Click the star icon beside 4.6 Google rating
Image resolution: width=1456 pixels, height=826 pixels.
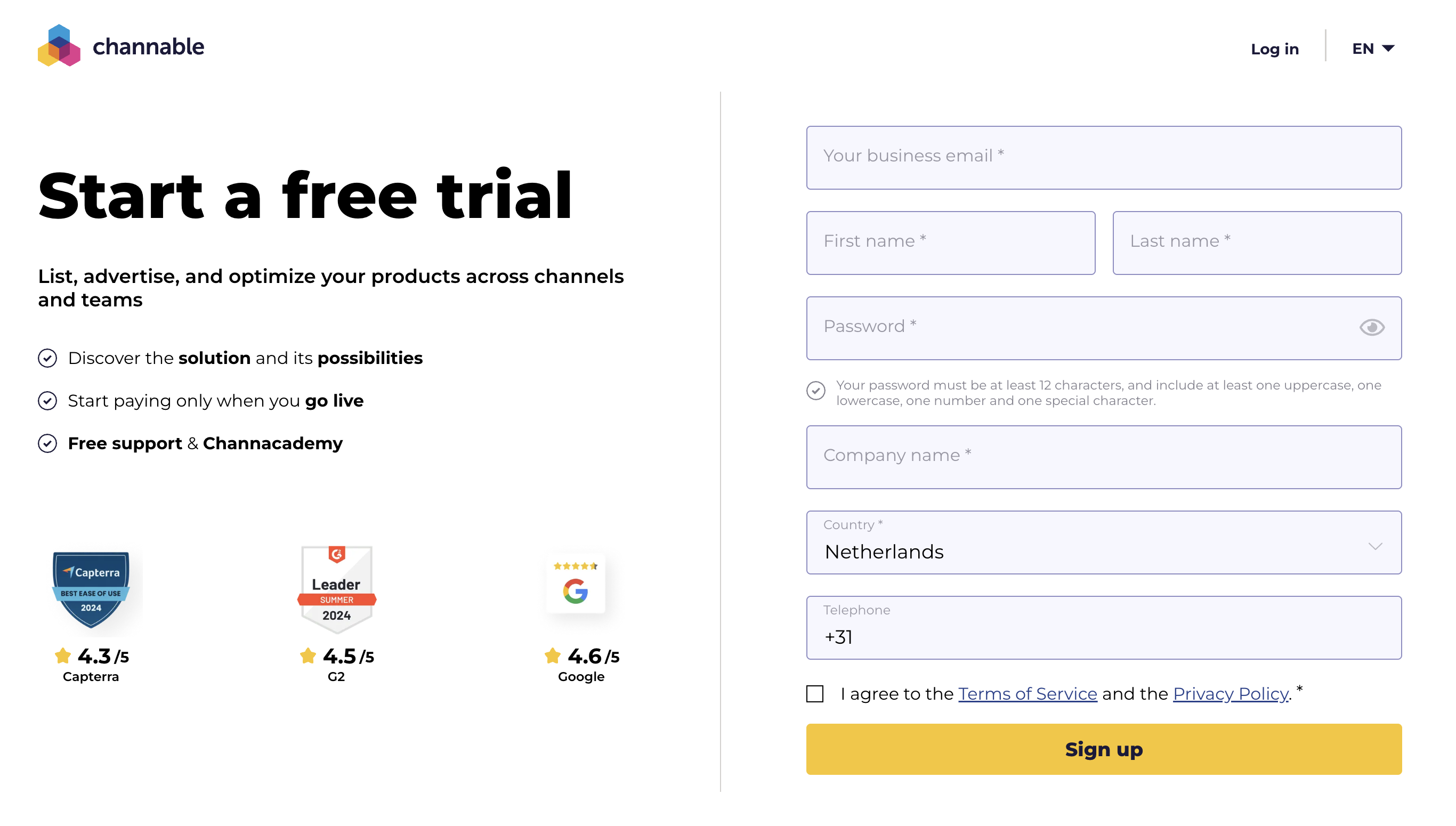[553, 657]
